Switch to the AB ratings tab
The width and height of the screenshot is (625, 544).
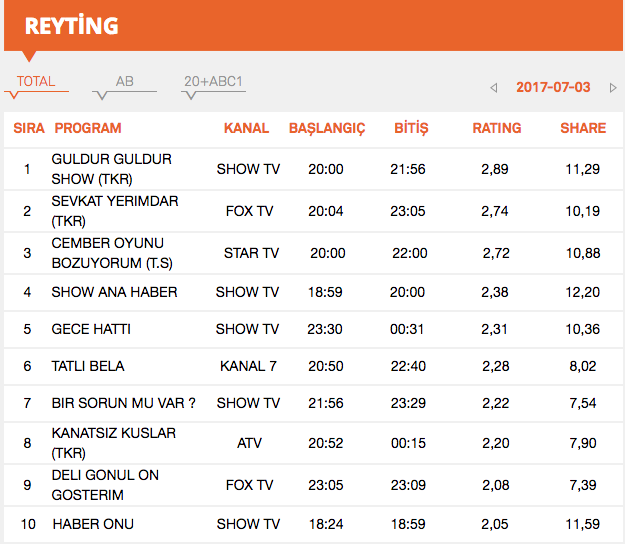point(124,82)
